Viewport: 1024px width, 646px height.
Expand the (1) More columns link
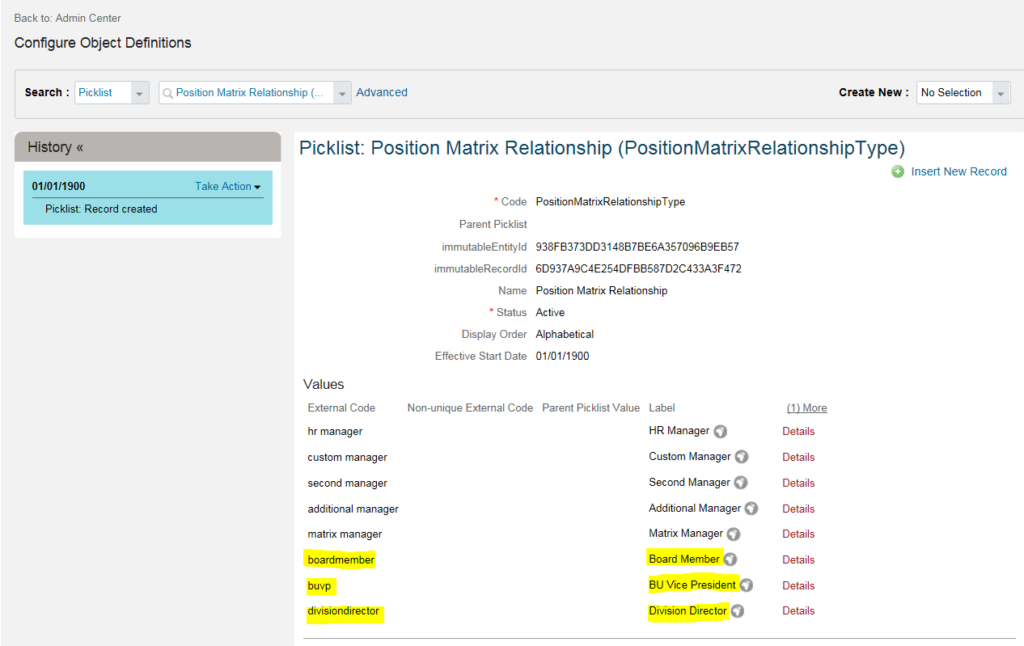[807, 408]
